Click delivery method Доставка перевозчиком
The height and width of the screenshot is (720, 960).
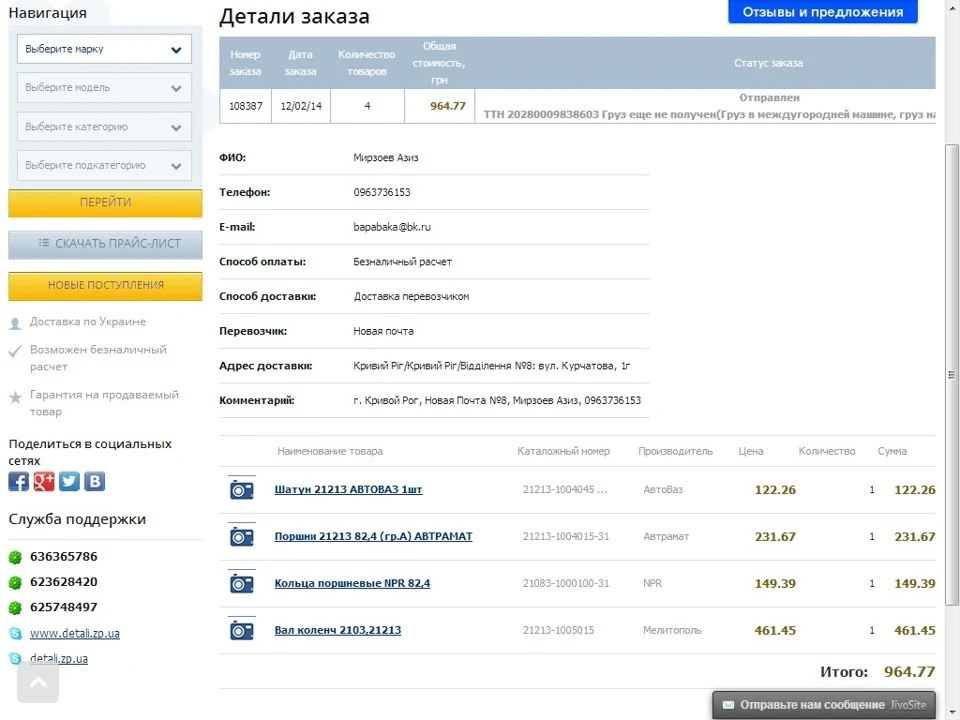point(411,296)
